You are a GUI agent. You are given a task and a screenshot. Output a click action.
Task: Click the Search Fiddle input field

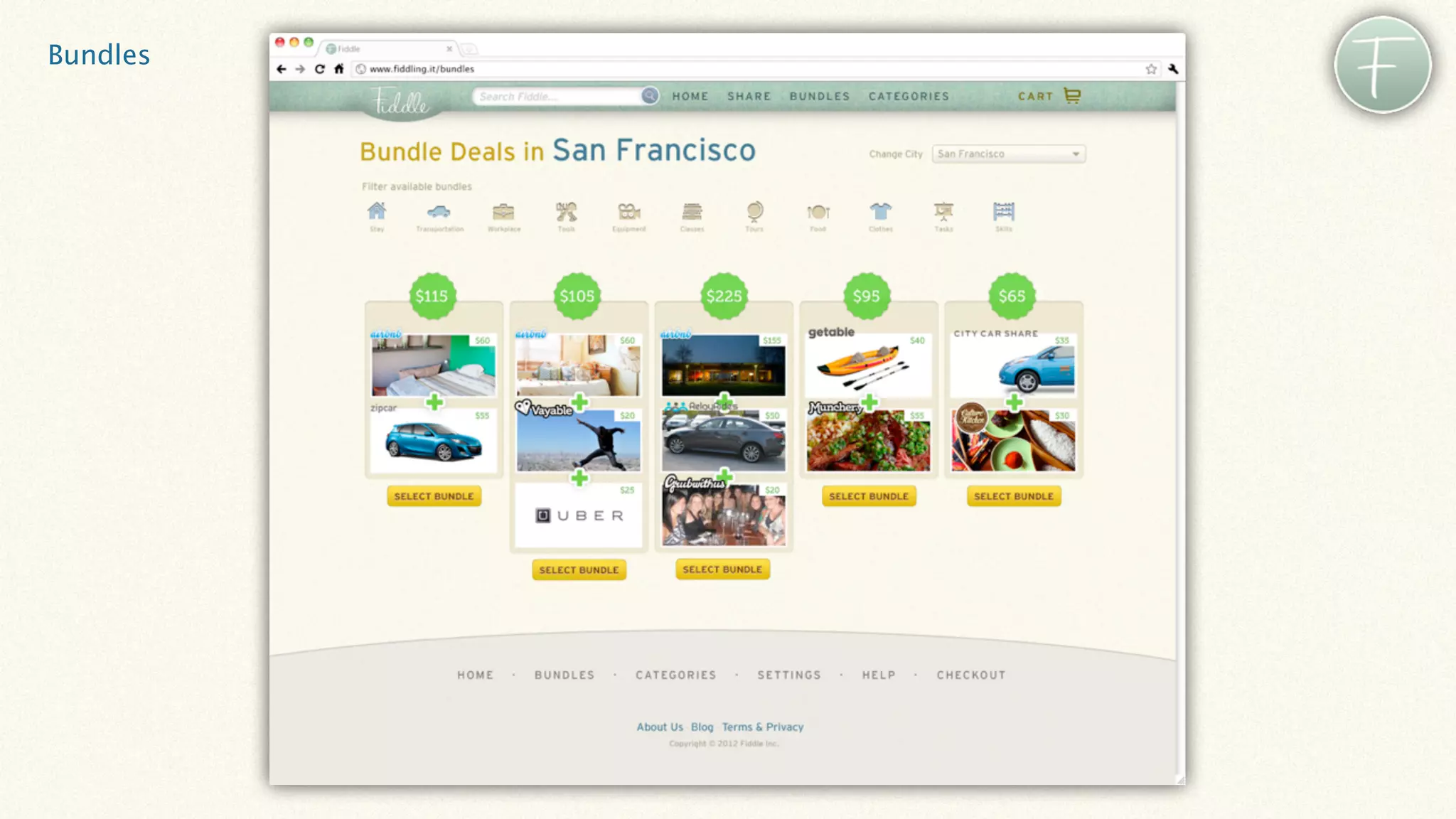(x=556, y=97)
